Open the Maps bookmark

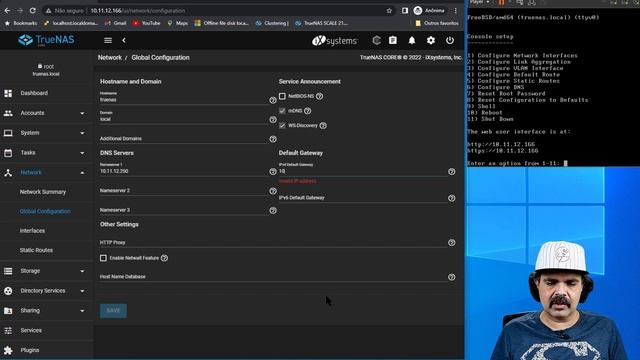(178, 23)
